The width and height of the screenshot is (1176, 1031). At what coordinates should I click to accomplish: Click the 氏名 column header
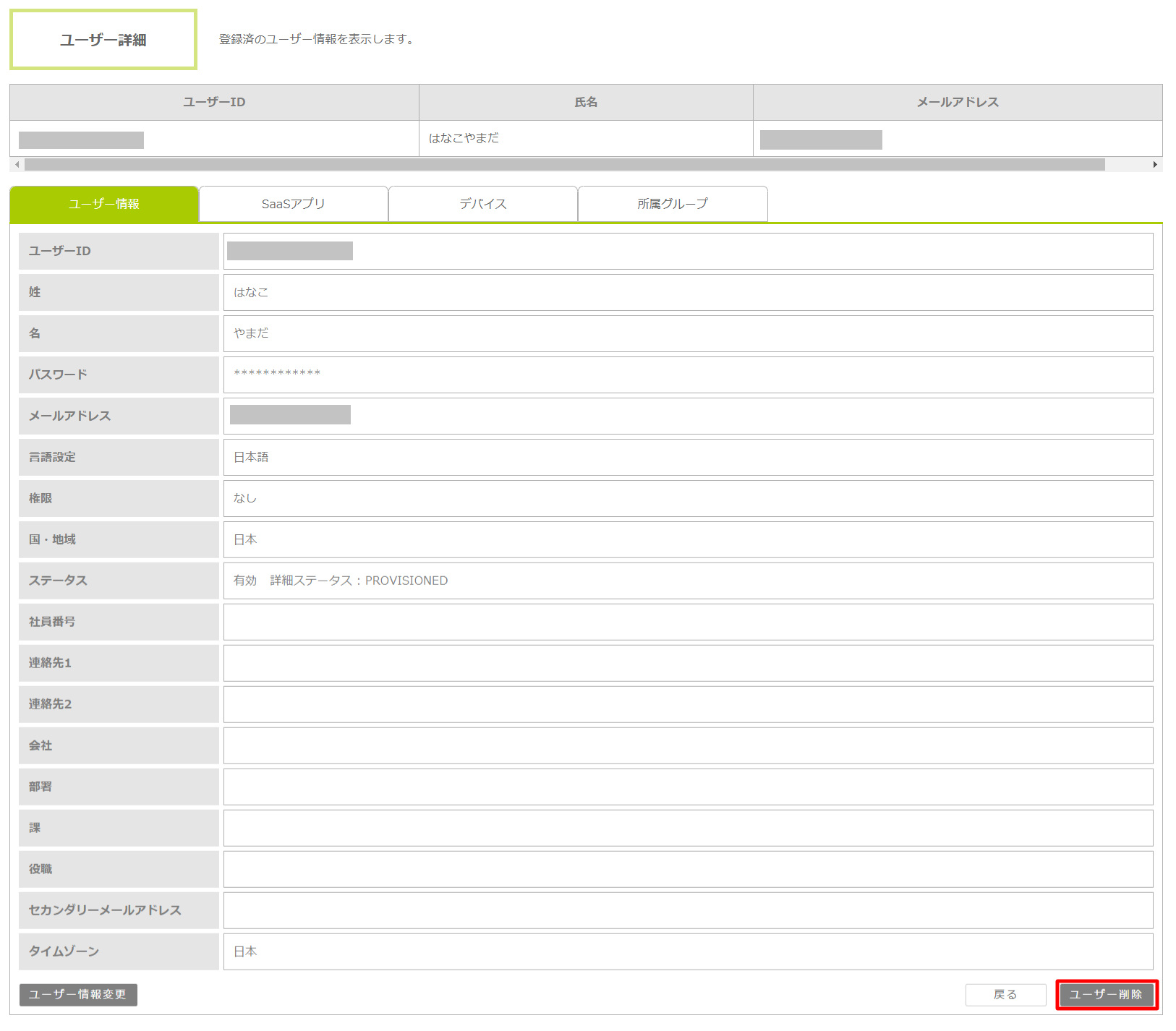point(586,102)
